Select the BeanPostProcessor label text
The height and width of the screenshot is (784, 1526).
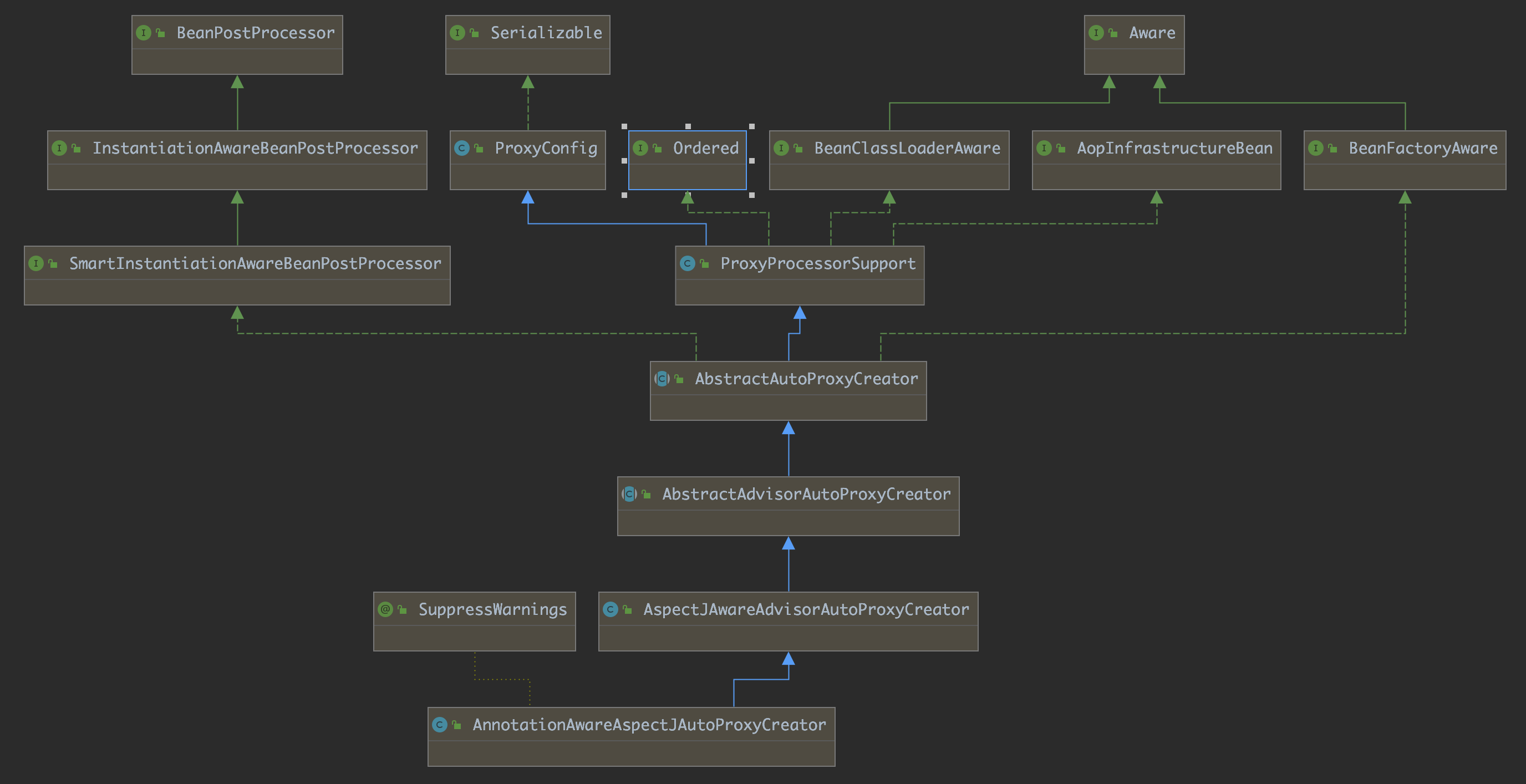(x=256, y=33)
